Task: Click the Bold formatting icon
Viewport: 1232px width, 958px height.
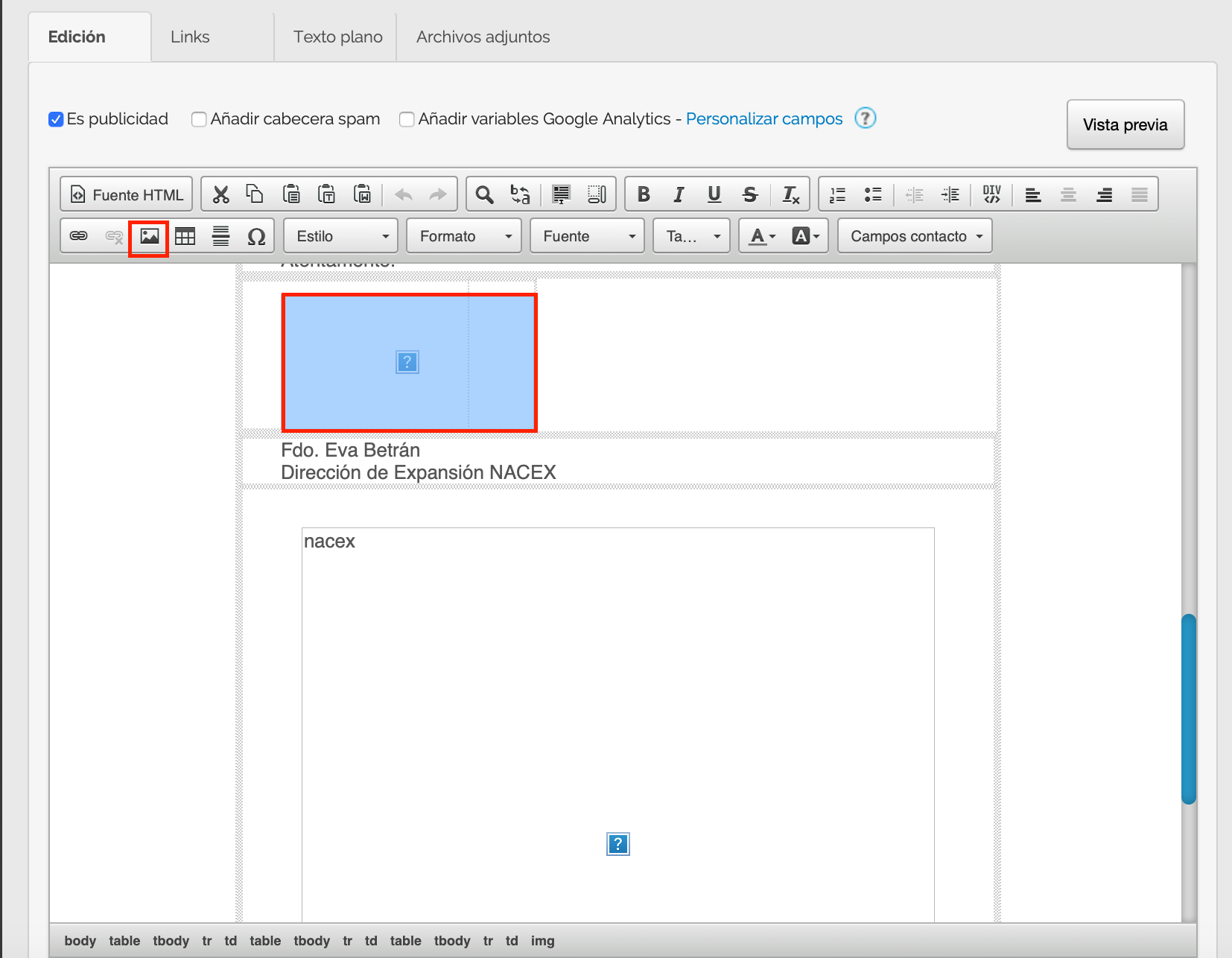Action: pyautogui.click(x=644, y=195)
